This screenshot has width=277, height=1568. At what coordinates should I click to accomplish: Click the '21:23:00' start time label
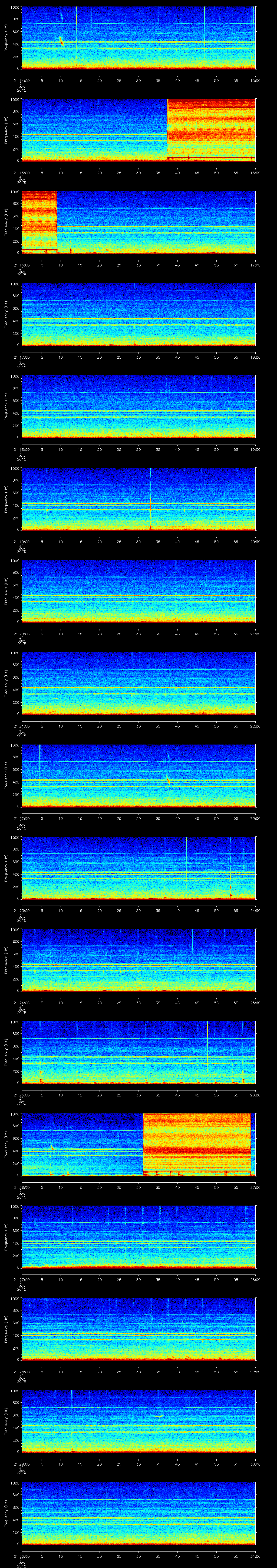(21, 910)
